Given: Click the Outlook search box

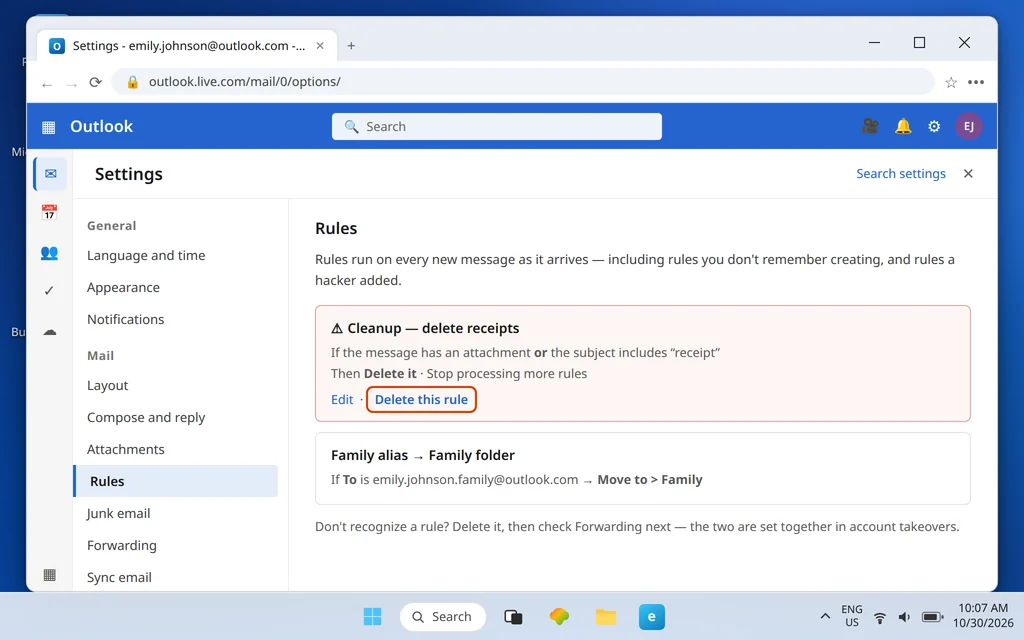Looking at the screenshot, I should (496, 126).
